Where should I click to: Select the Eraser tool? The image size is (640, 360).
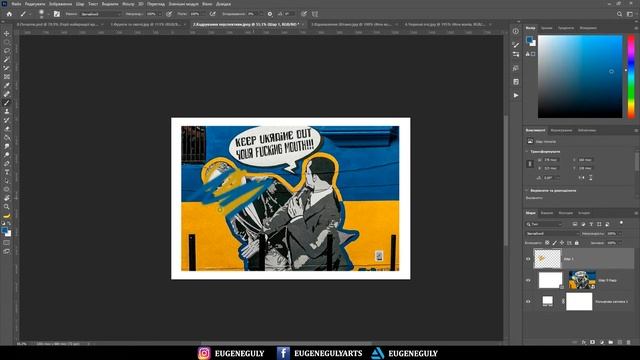click(x=7, y=129)
